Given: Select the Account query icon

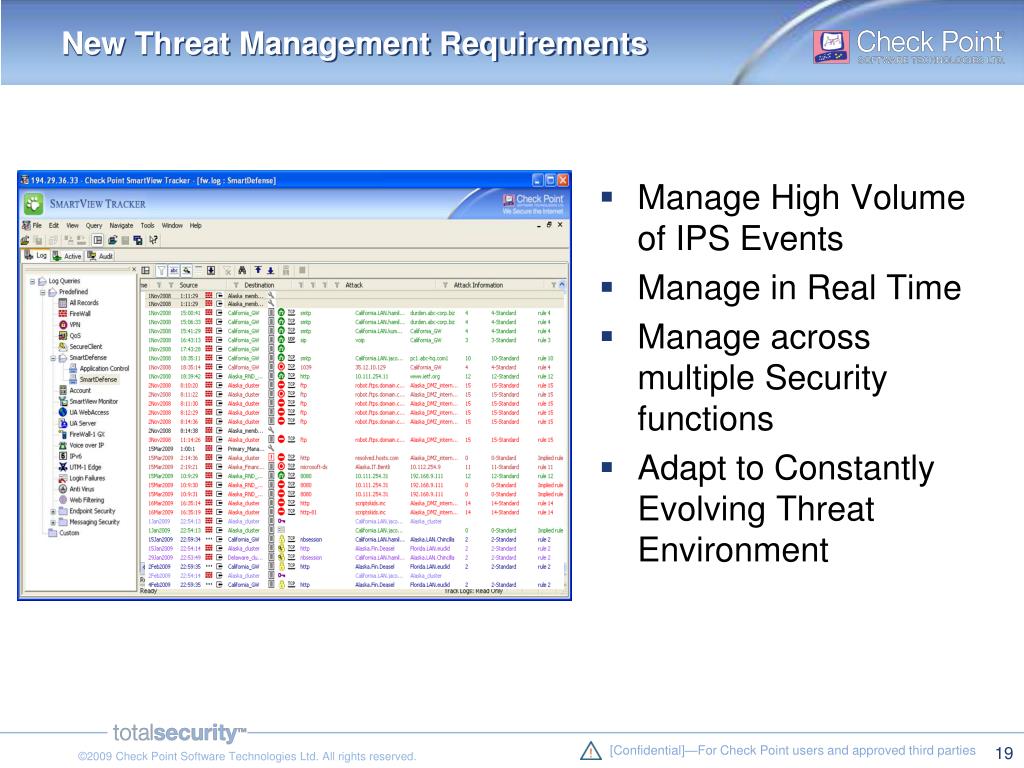Looking at the screenshot, I should pyautogui.click(x=63, y=391).
